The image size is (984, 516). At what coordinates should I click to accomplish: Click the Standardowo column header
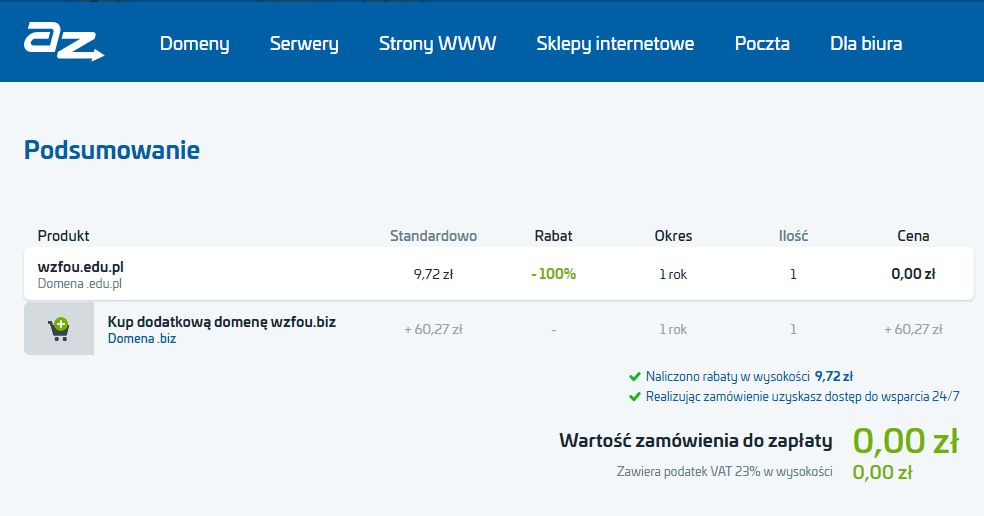(x=433, y=236)
